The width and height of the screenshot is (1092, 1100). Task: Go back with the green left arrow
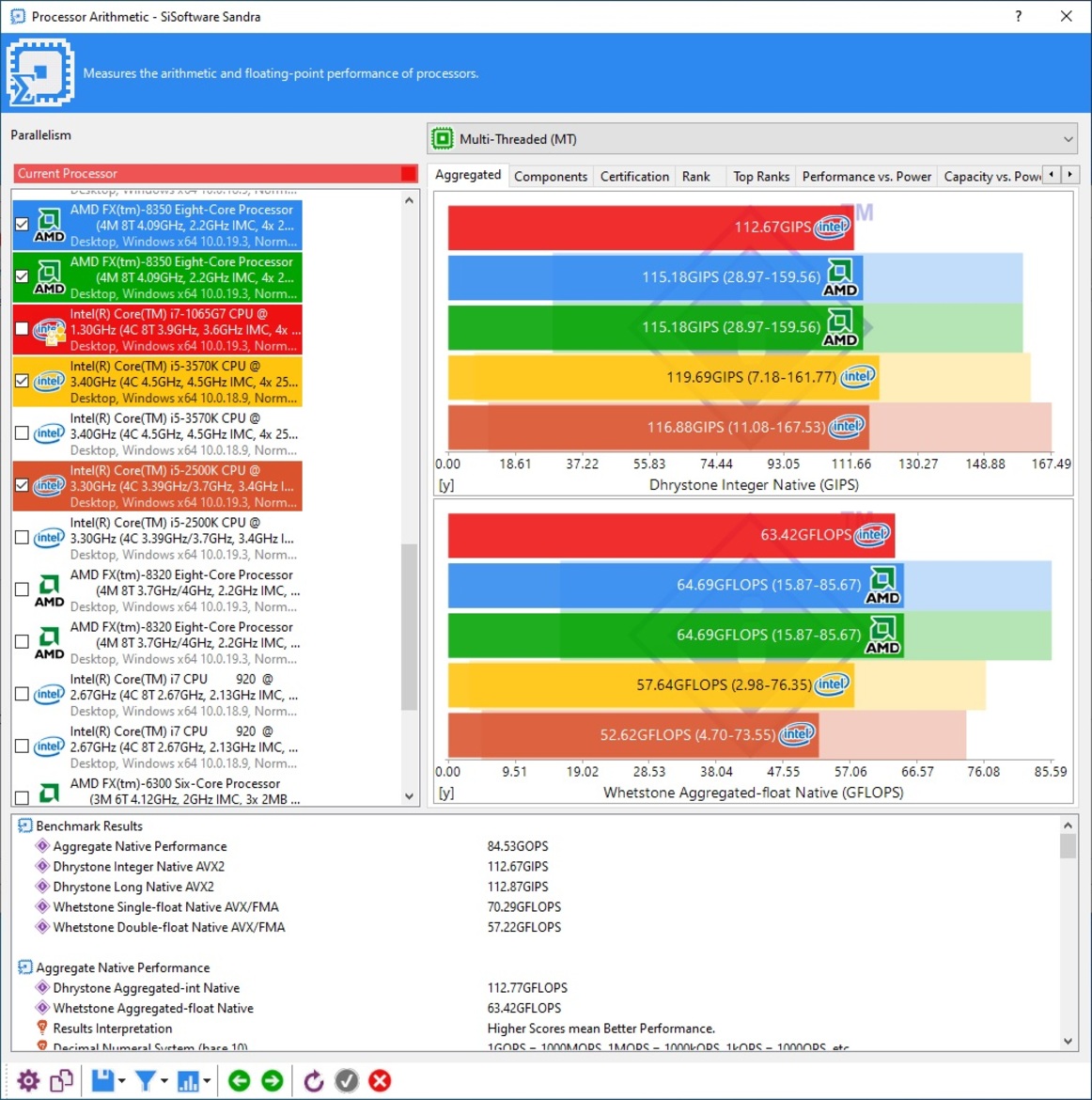coord(239,1080)
